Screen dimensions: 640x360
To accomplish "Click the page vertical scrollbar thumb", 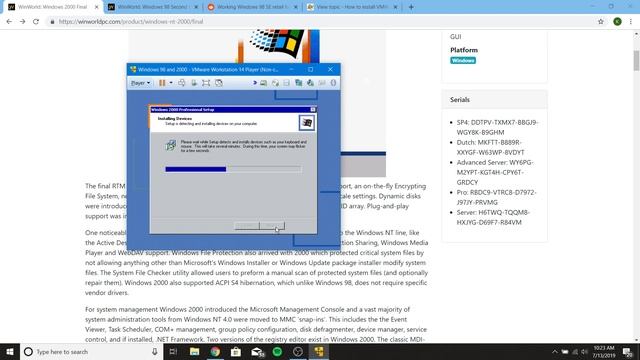I will click(636, 60).
